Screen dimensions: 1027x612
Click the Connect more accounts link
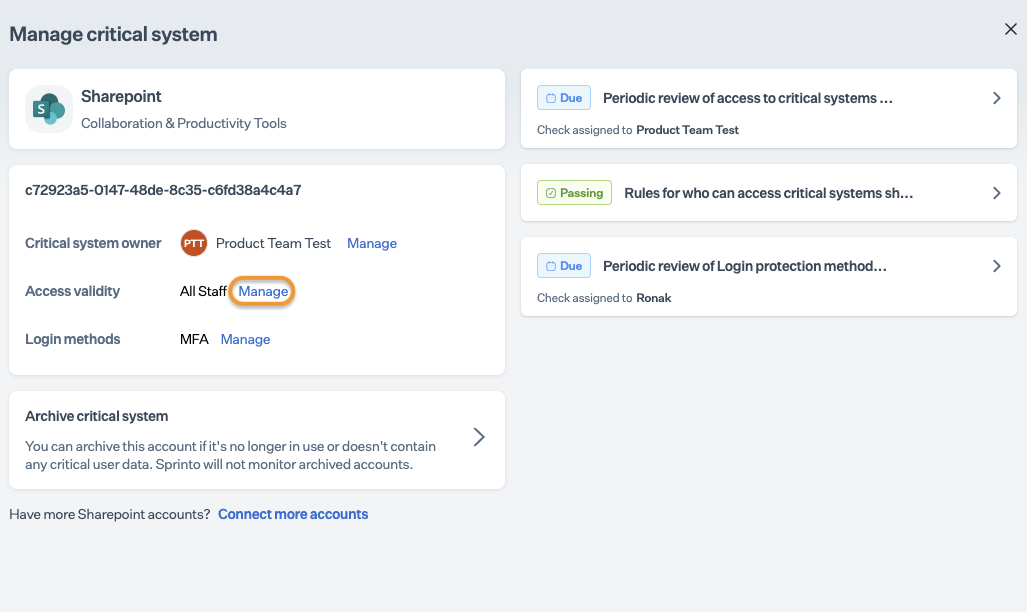[x=293, y=514]
